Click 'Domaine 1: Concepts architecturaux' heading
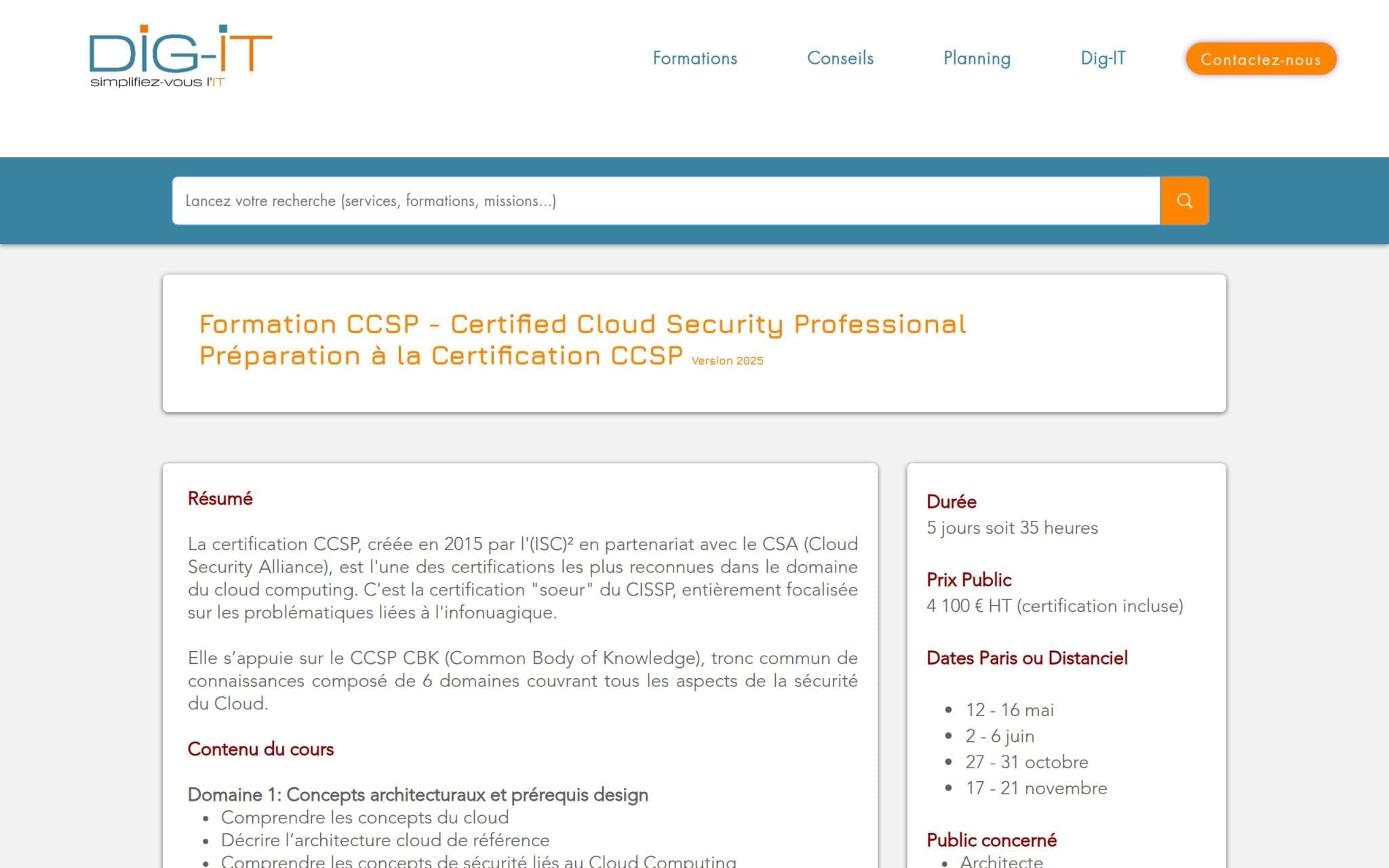1389x868 pixels. pos(418,795)
